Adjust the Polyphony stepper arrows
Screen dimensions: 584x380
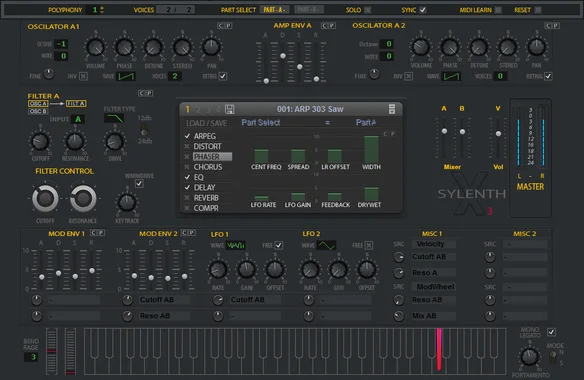(x=102, y=10)
